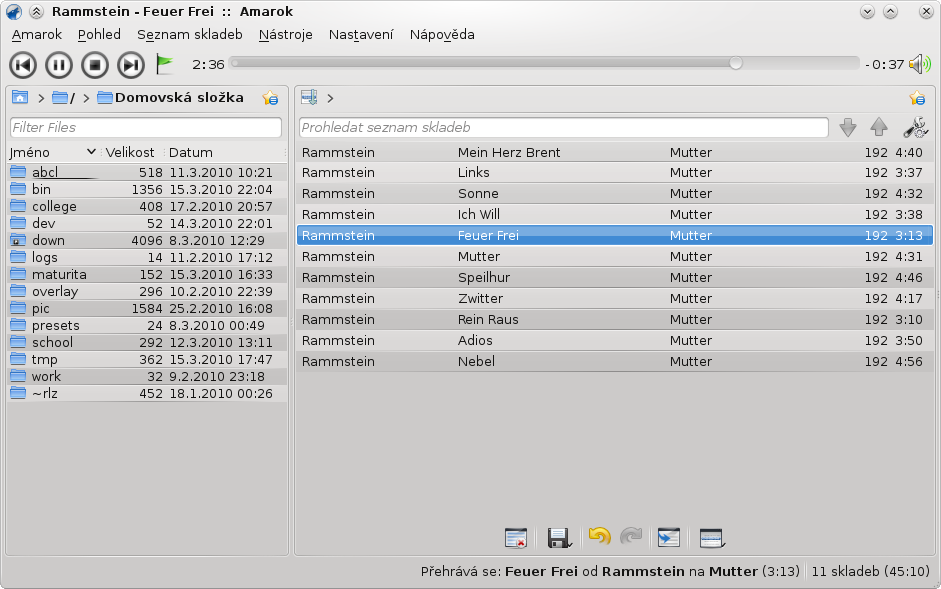Open the ~rlz folder
Viewport: 941px width, 589px height.
coord(44,393)
